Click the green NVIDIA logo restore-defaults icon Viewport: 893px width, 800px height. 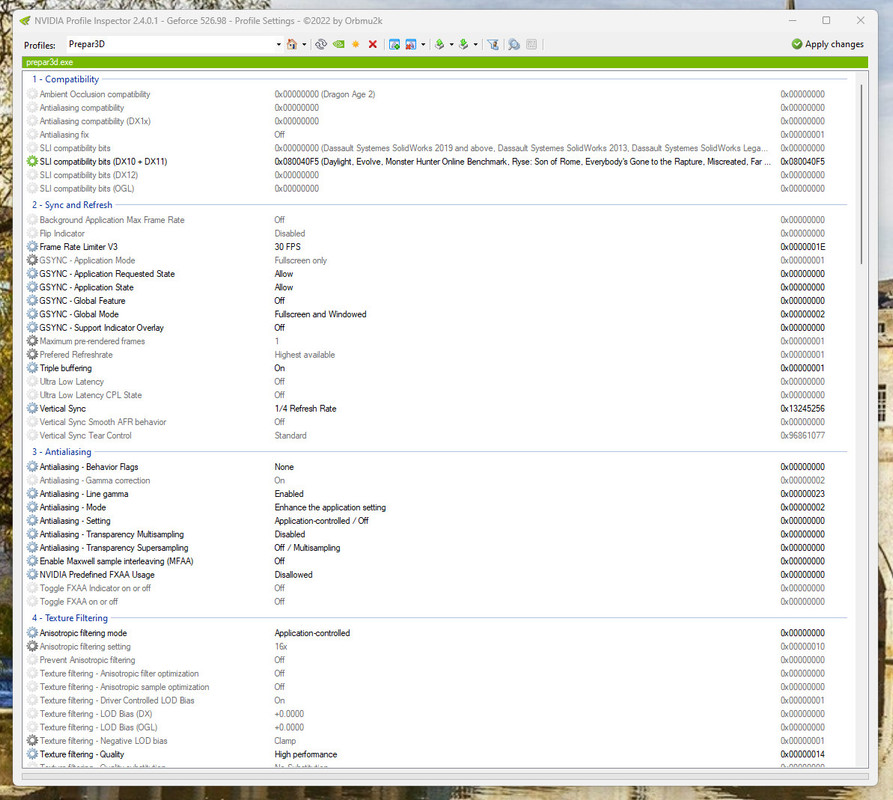(339, 44)
